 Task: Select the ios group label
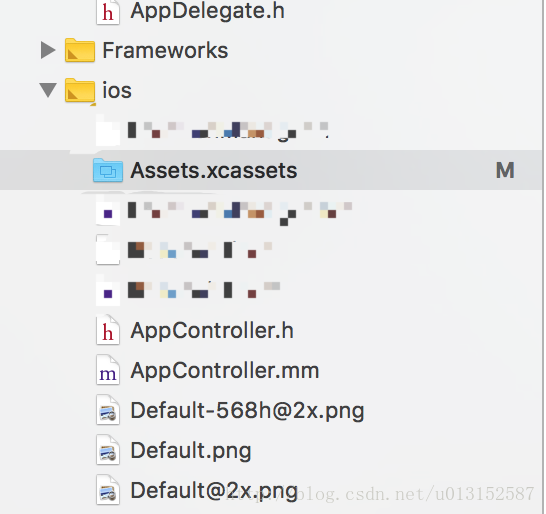point(117,90)
